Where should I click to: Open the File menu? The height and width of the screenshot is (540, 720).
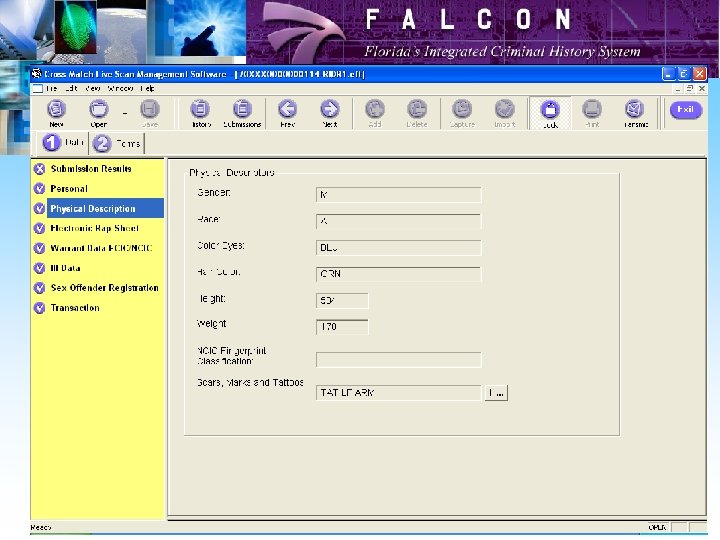(52, 88)
